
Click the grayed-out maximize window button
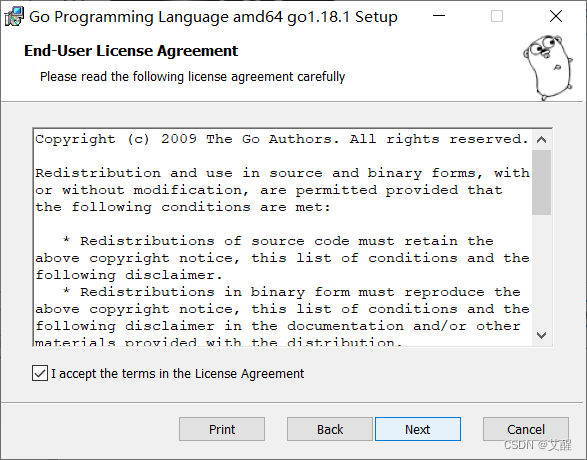click(497, 16)
